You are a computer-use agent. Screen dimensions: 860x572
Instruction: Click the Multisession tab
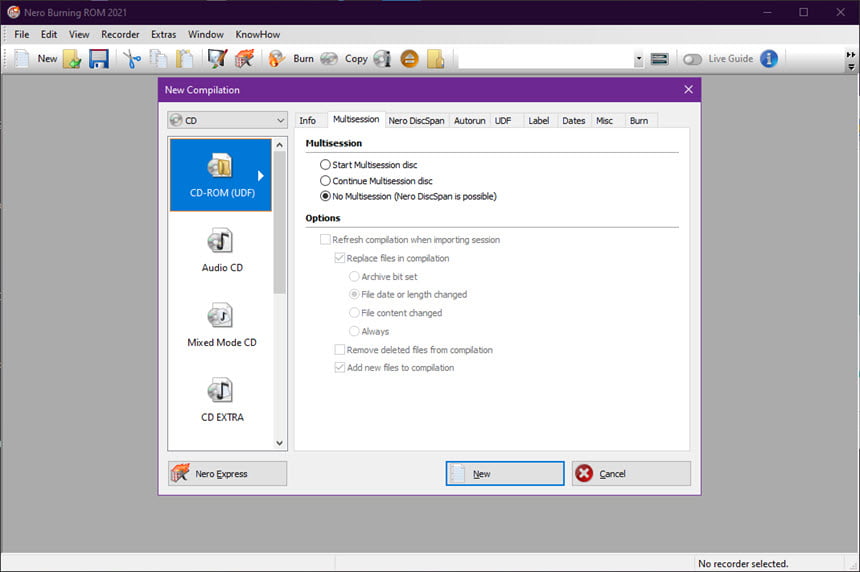(356, 119)
